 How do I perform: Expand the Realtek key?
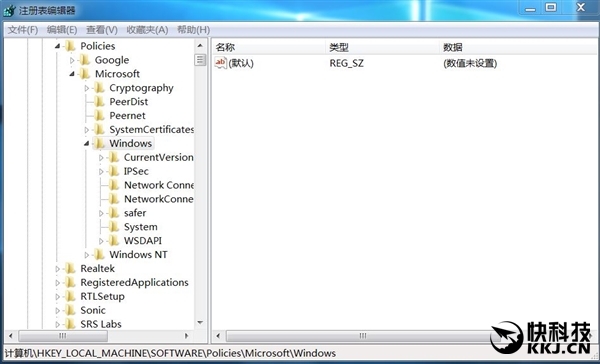tap(57, 269)
